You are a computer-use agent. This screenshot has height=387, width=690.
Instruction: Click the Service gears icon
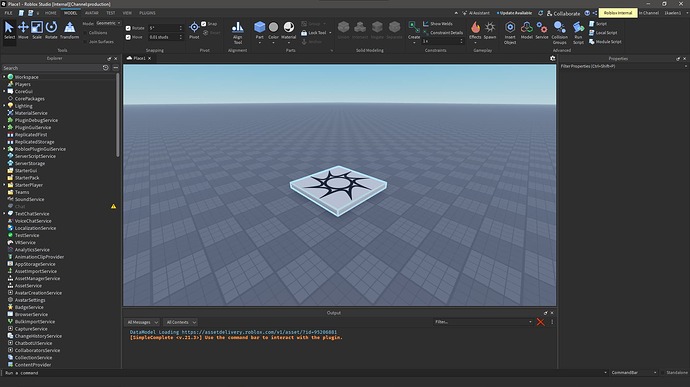(542, 30)
